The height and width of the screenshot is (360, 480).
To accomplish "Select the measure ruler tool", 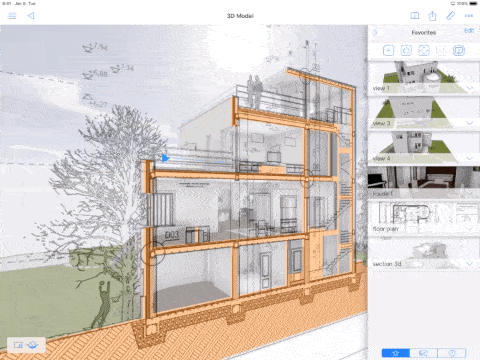I will pyautogui.click(x=450, y=16).
